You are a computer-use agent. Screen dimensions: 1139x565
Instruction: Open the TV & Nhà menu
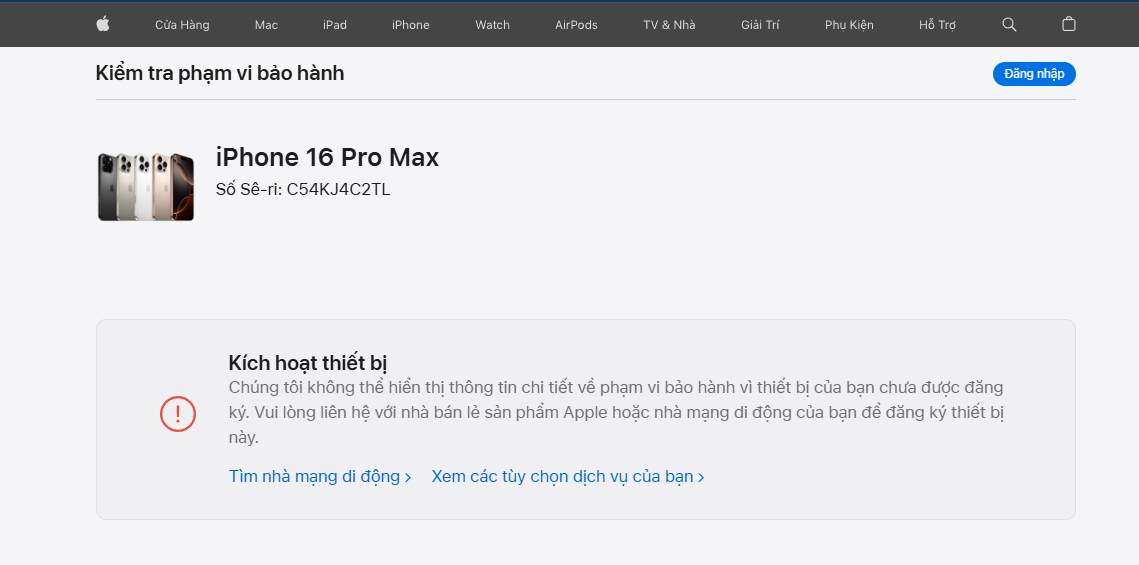(x=669, y=25)
